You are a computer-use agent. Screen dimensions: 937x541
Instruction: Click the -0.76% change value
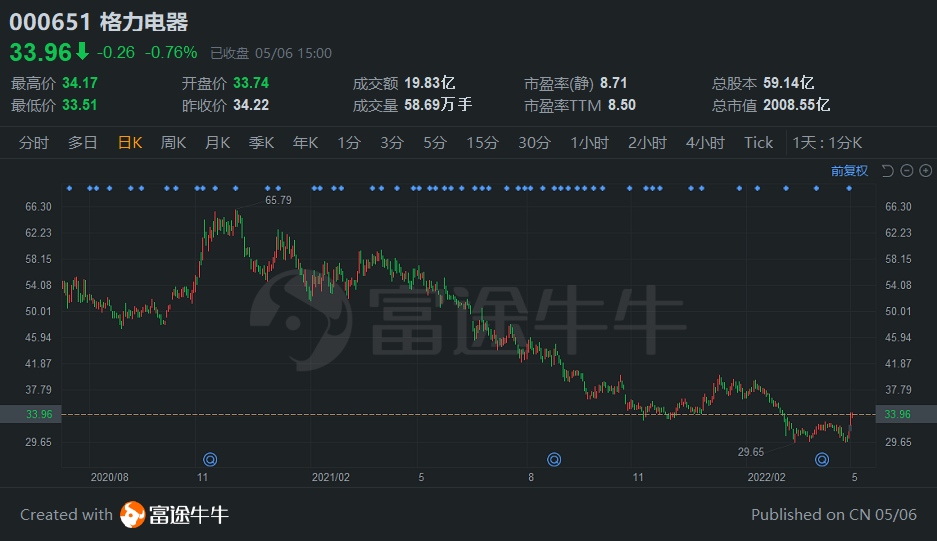[x=171, y=53]
